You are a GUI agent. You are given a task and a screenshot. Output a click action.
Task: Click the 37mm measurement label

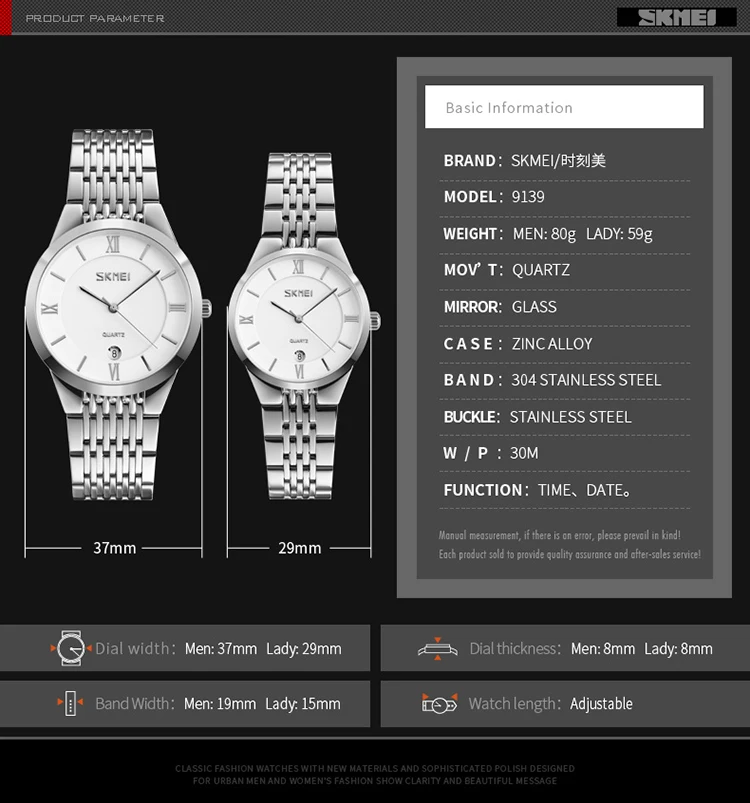pos(115,548)
